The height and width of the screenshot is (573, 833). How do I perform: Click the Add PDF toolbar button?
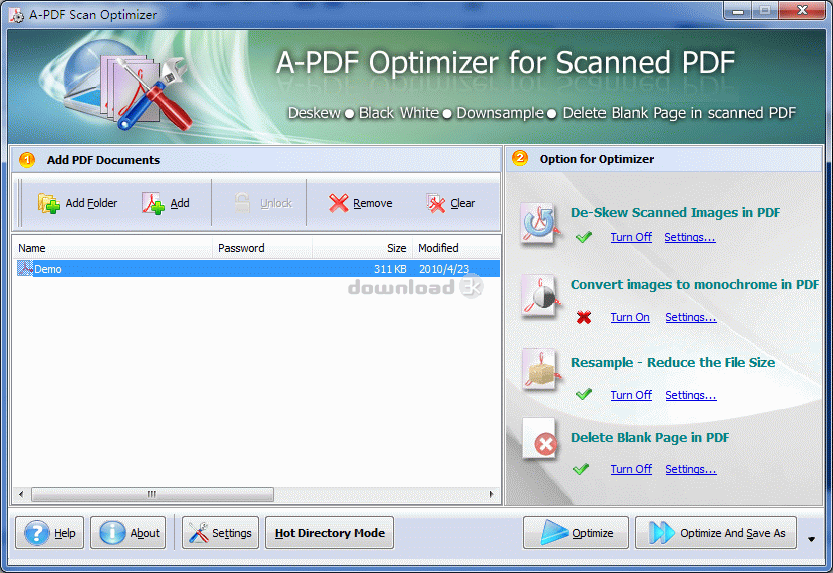click(x=166, y=203)
